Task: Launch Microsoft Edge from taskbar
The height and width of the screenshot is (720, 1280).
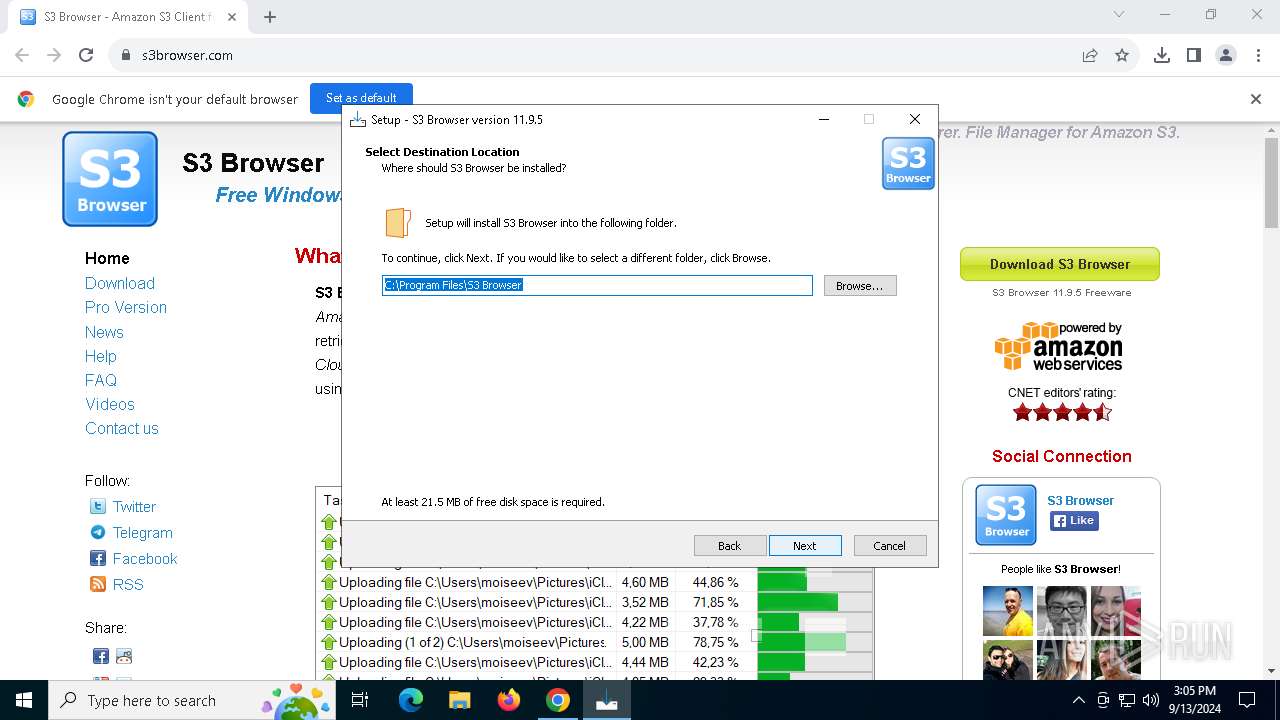Action: (x=411, y=700)
